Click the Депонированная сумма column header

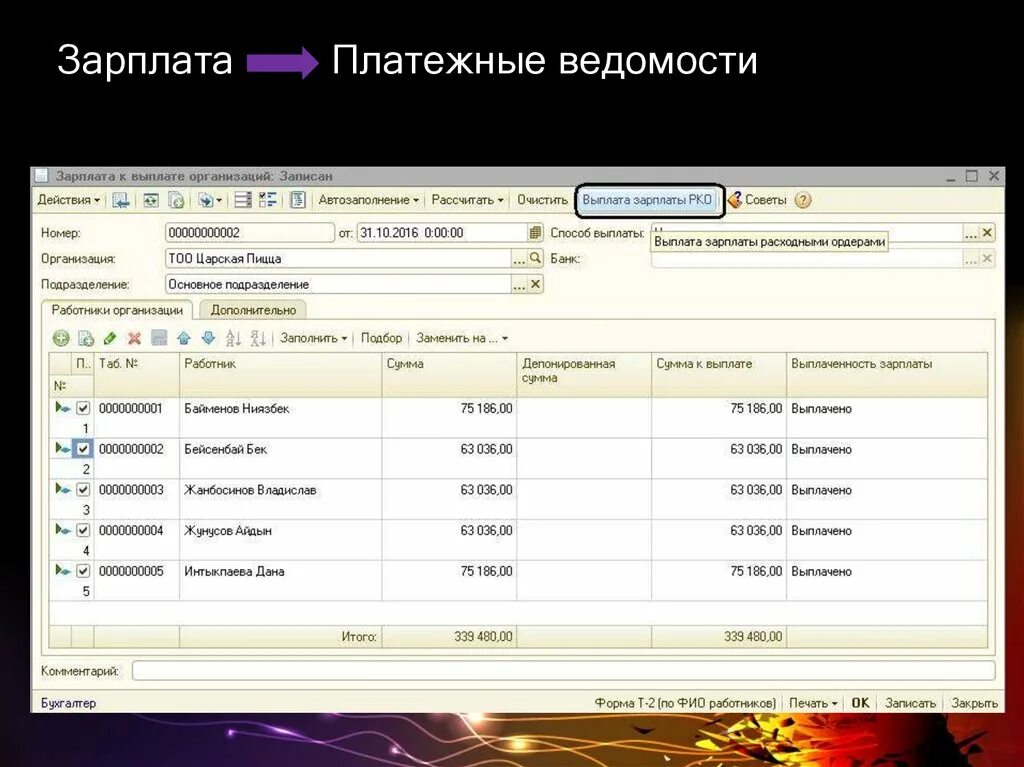[583, 374]
